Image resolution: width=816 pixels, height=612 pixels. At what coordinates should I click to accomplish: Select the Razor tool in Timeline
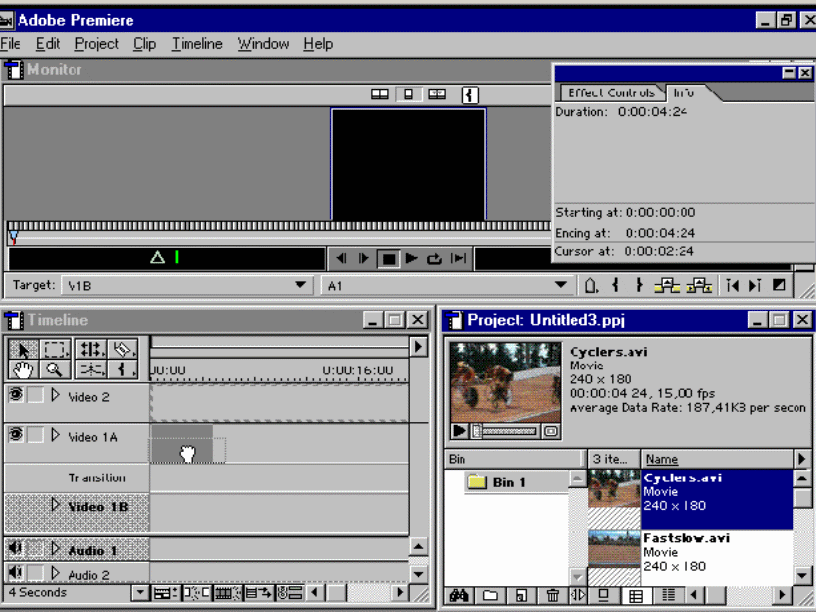pos(122,349)
